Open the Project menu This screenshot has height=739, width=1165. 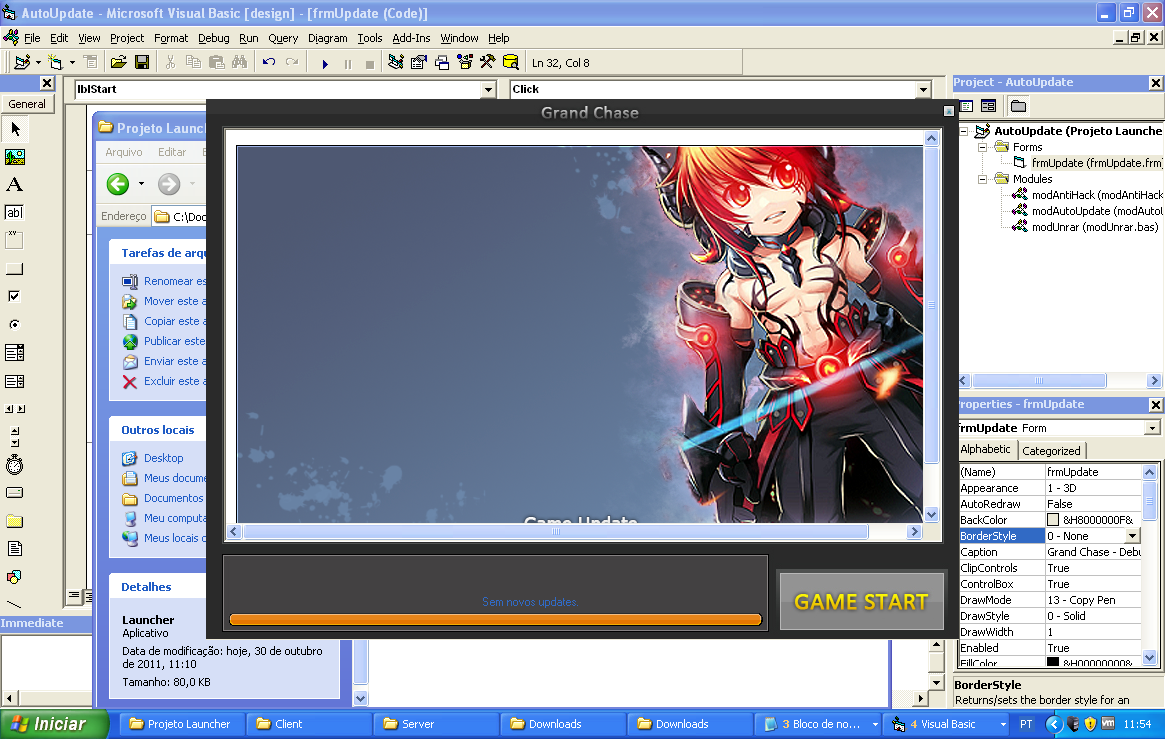(127, 38)
